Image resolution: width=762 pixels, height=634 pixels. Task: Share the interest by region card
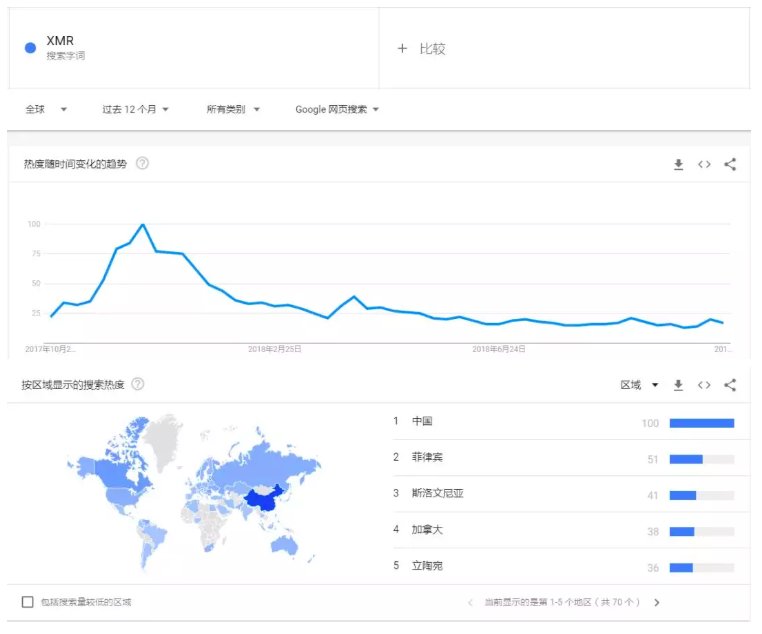(x=730, y=385)
